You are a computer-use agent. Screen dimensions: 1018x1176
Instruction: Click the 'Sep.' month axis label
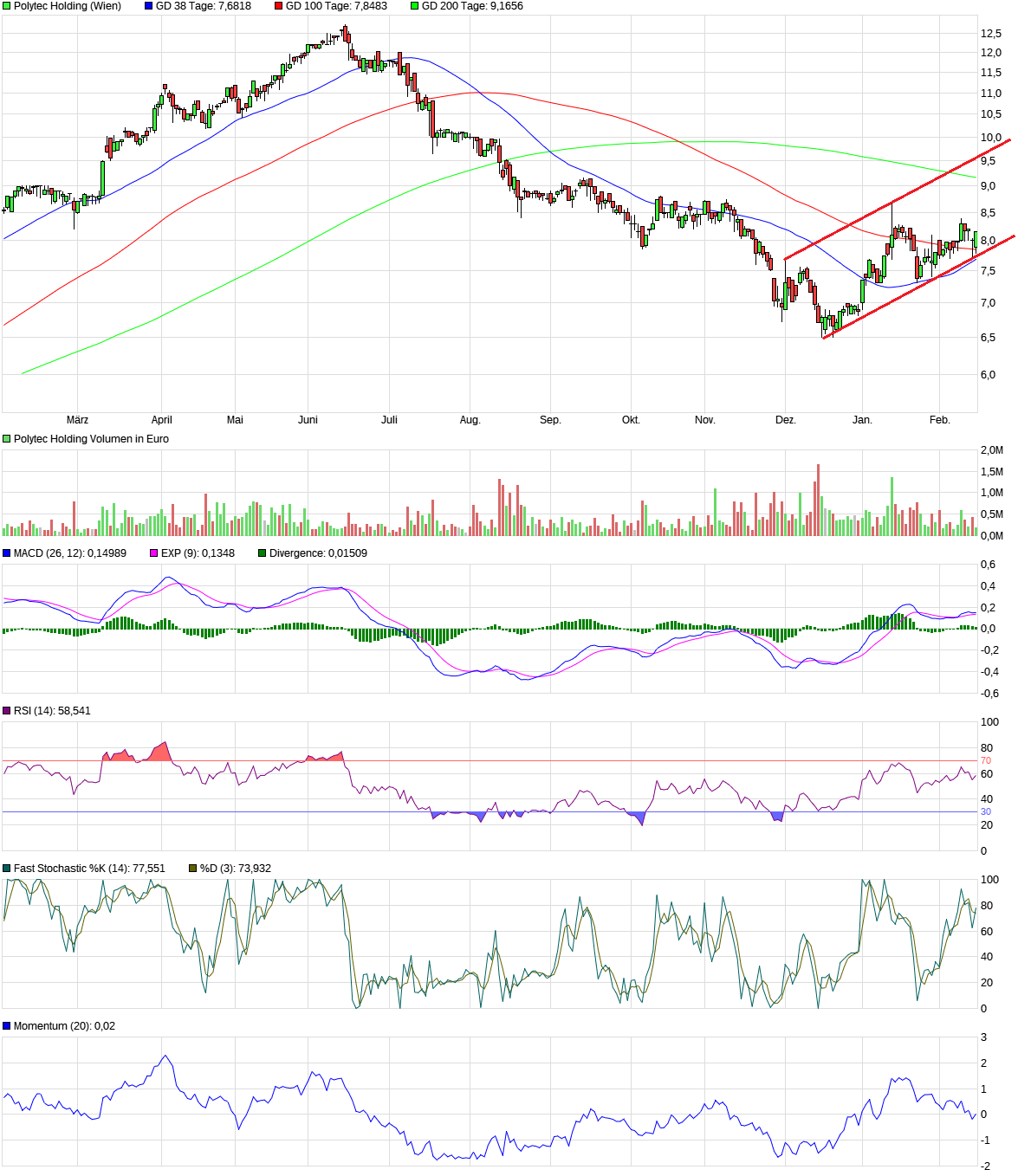pos(550,420)
